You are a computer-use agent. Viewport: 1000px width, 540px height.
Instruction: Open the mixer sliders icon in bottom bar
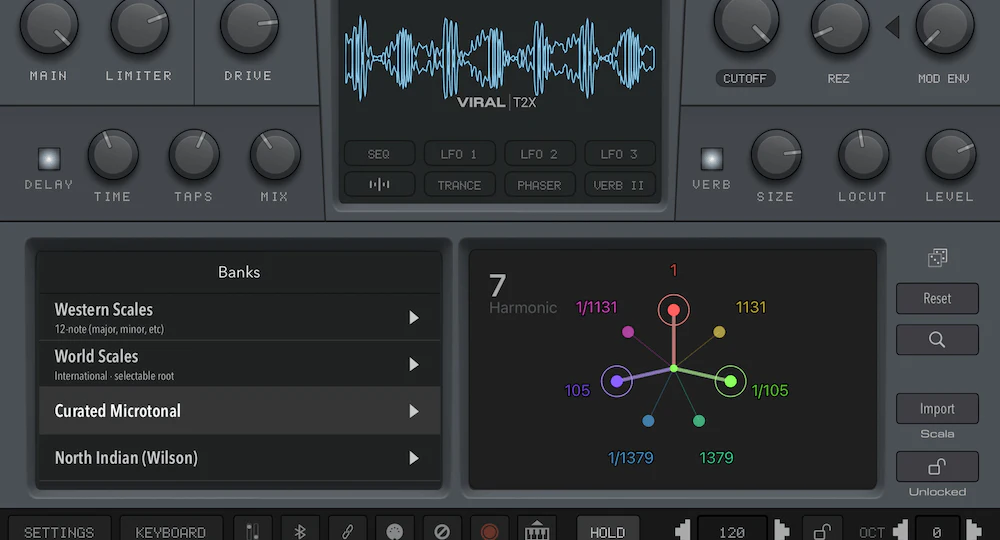253,530
